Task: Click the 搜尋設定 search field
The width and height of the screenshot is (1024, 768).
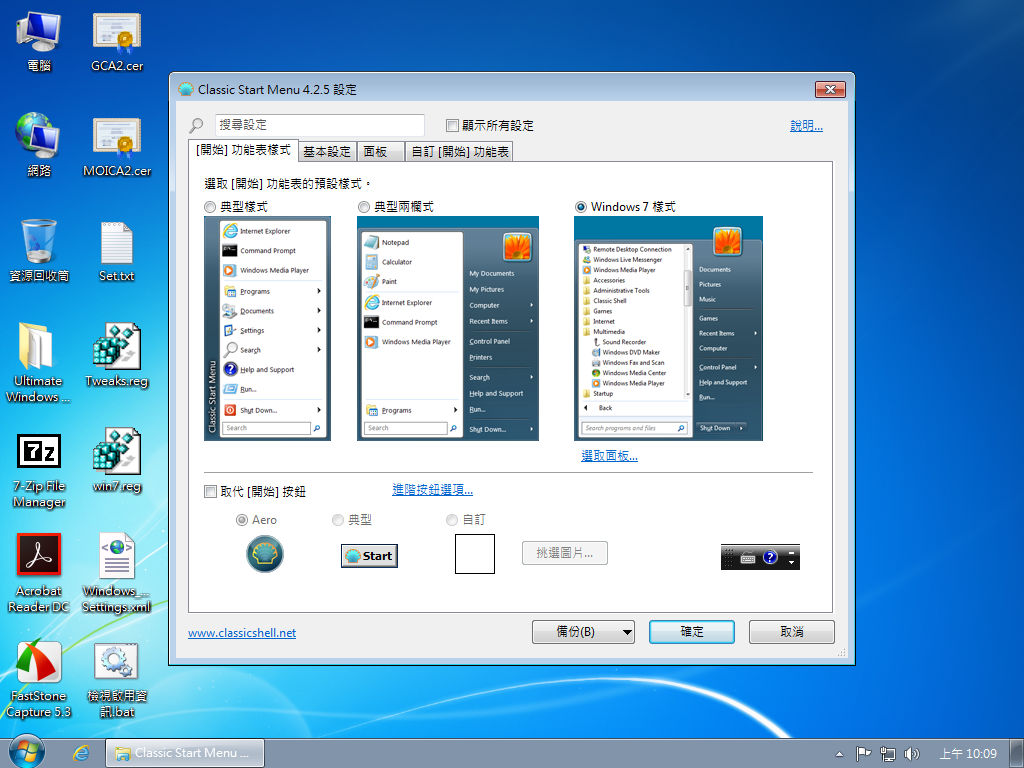Action: 319,125
